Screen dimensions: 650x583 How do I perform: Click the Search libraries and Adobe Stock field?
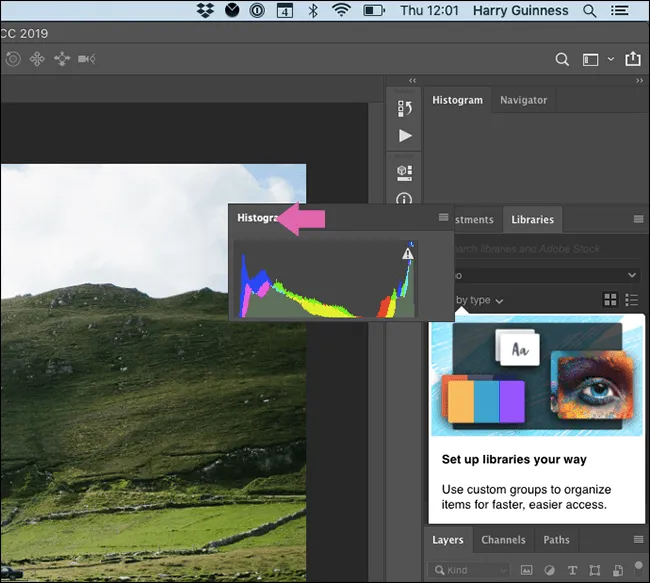click(540, 248)
